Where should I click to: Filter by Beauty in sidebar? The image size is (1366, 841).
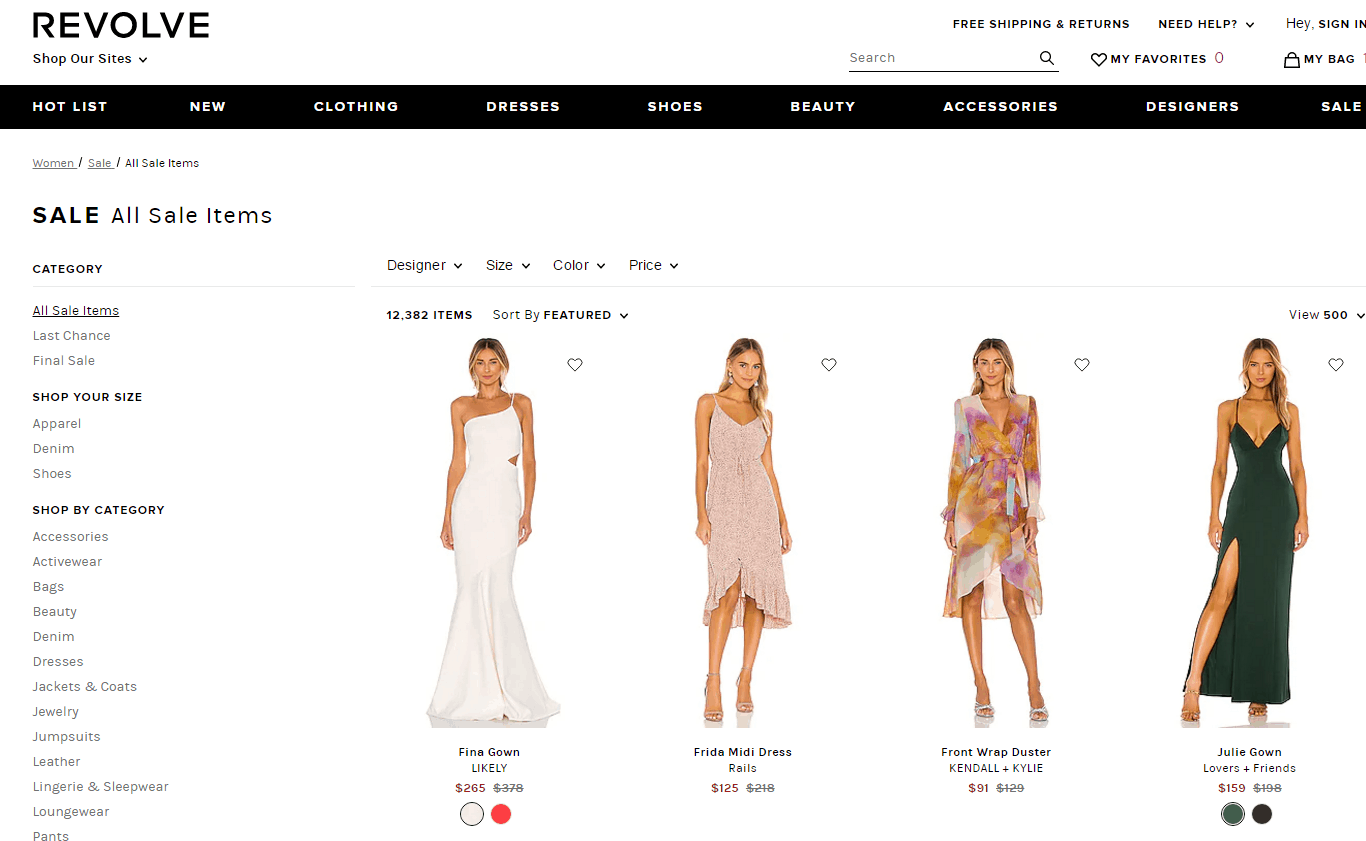tap(55, 612)
